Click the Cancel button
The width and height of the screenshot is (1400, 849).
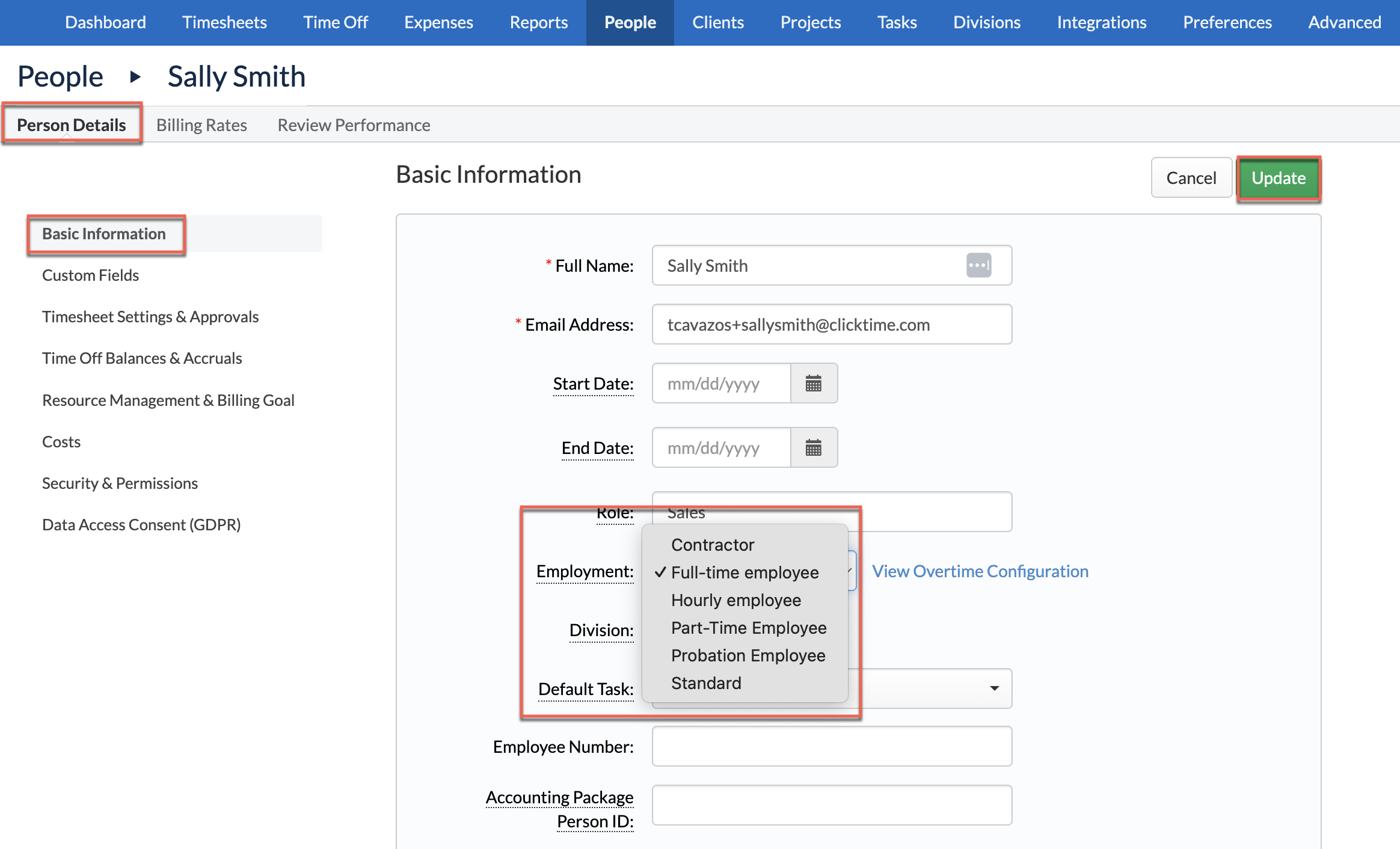point(1191,177)
